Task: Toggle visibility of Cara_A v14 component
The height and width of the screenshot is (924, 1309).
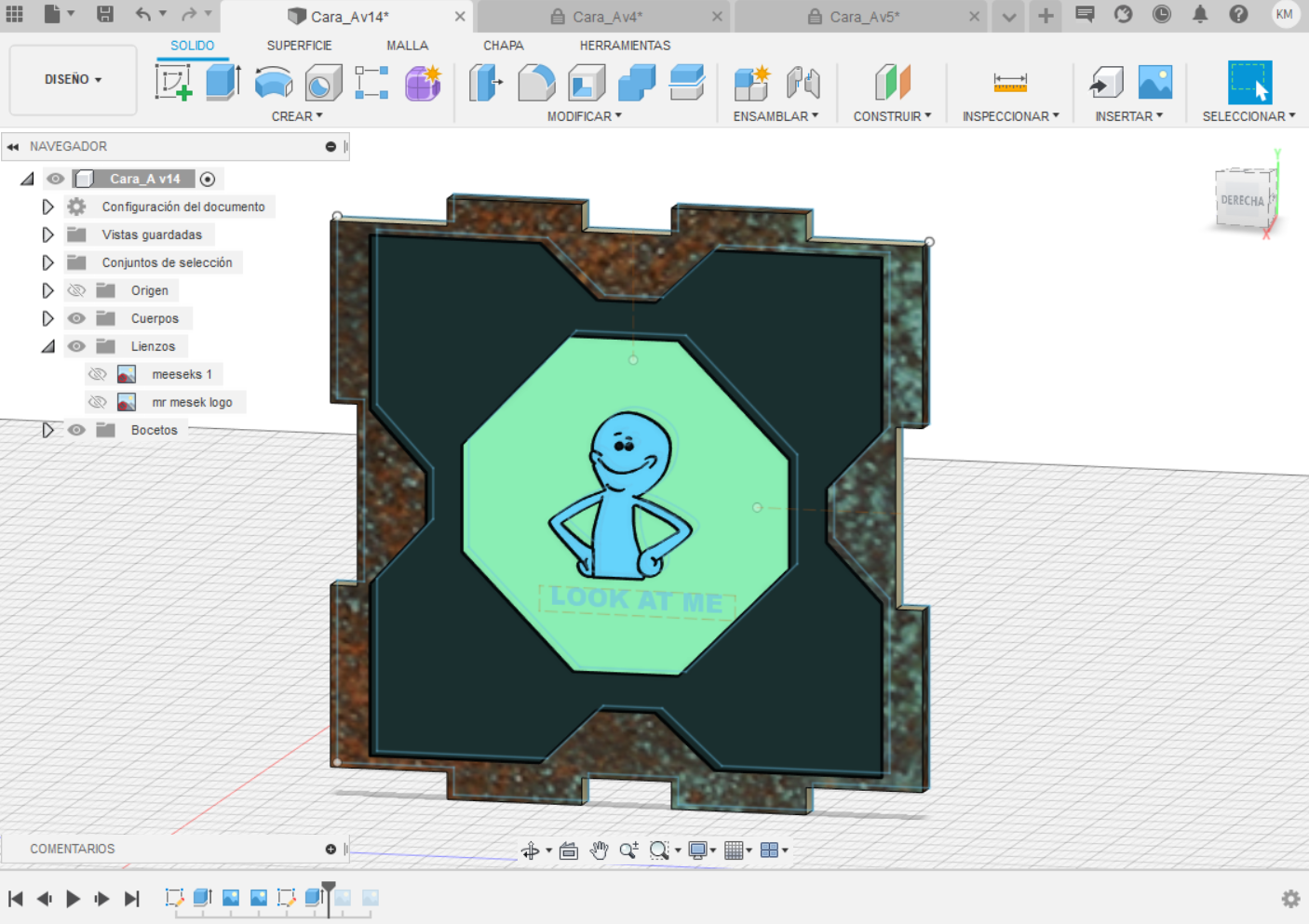Action: (x=56, y=179)
